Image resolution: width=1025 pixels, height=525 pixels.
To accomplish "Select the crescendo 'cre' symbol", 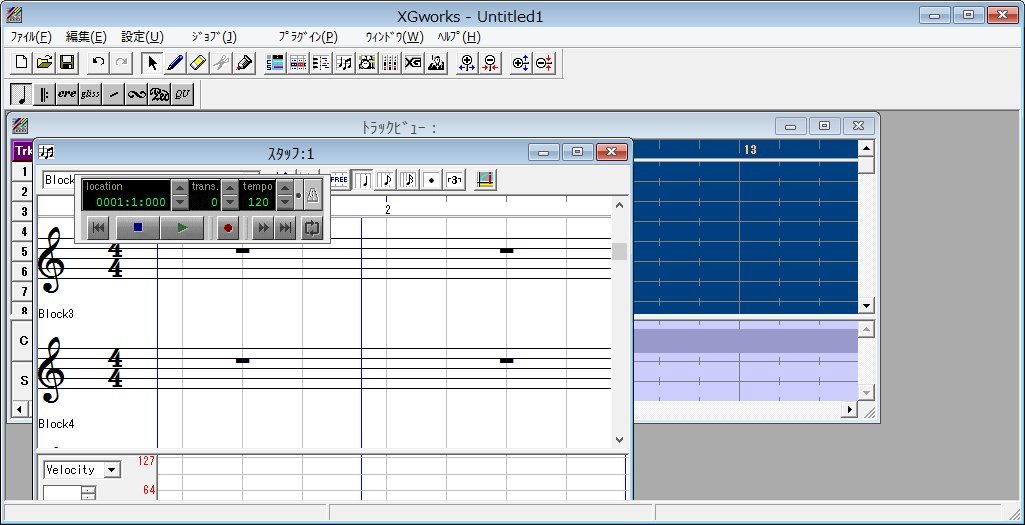I will point(67,94).
